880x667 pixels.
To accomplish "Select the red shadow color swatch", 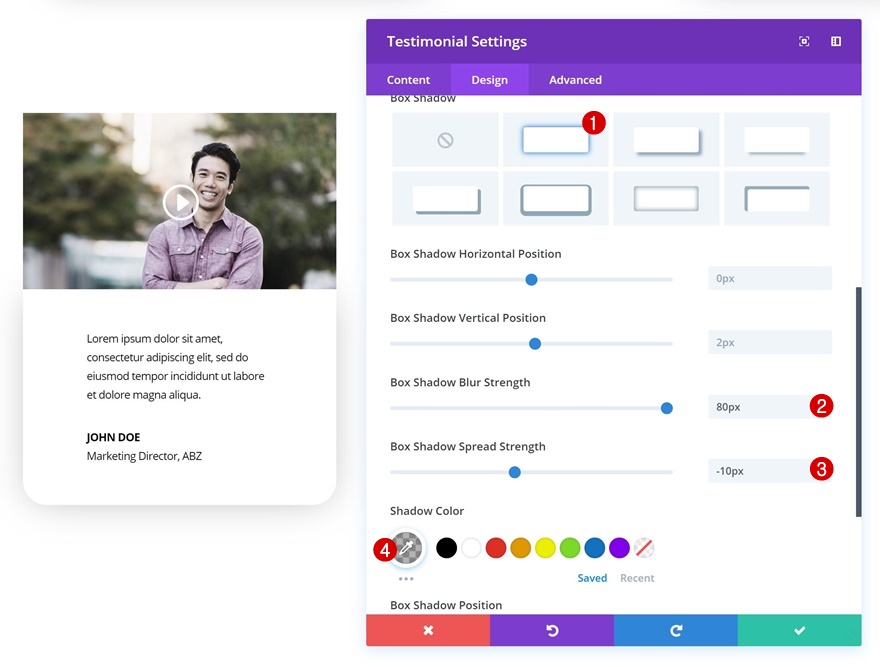I will coord(495,547).
